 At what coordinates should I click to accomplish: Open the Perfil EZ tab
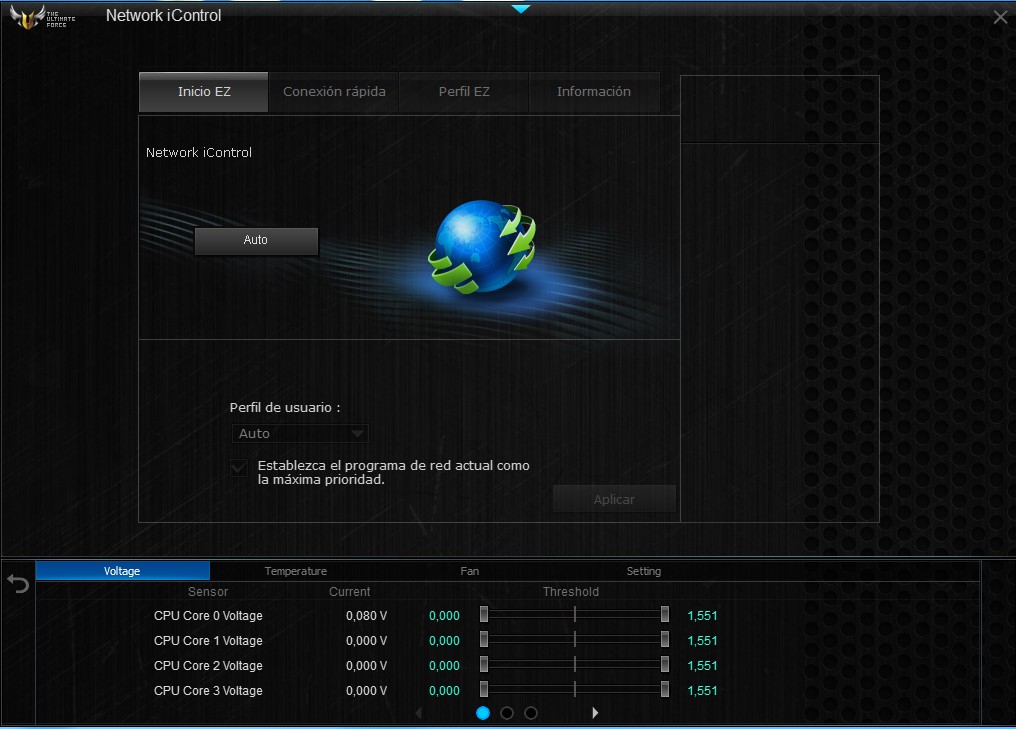point(464,92)
